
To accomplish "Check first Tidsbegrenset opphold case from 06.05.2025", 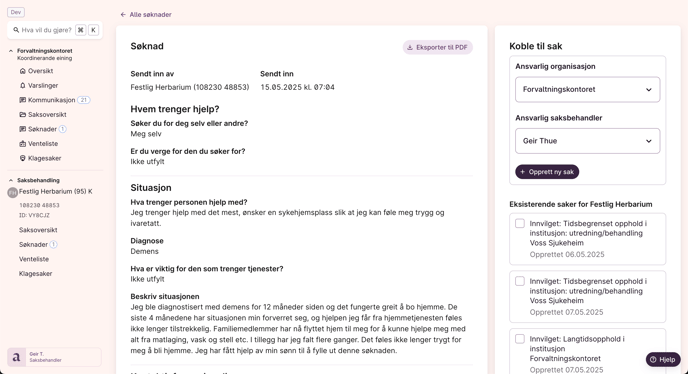I will pyautogui.click(x=520, y=223).
